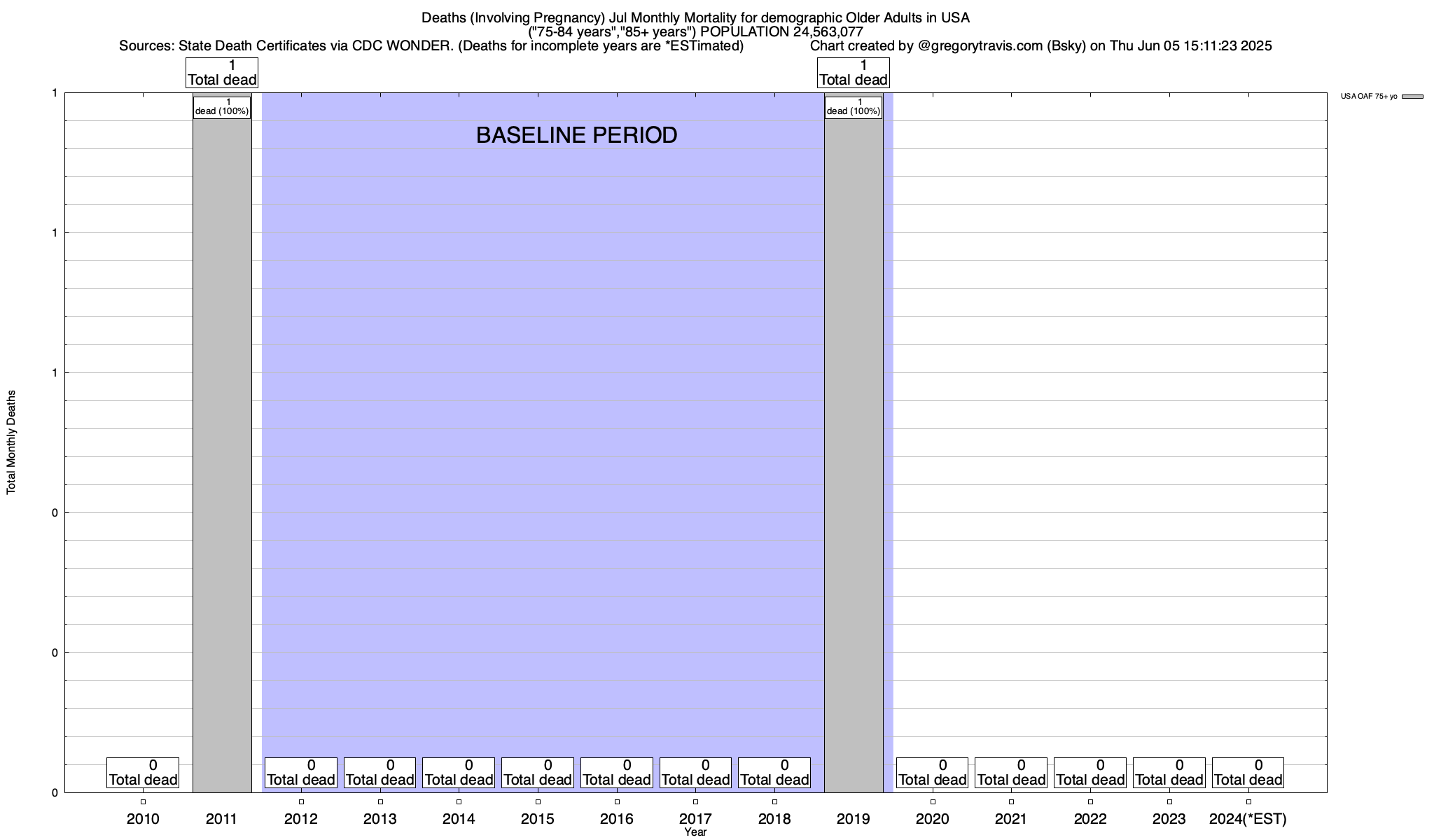Click the 2011 gray bar
This screenshot has height=840, width=1434.
point(222,442)
